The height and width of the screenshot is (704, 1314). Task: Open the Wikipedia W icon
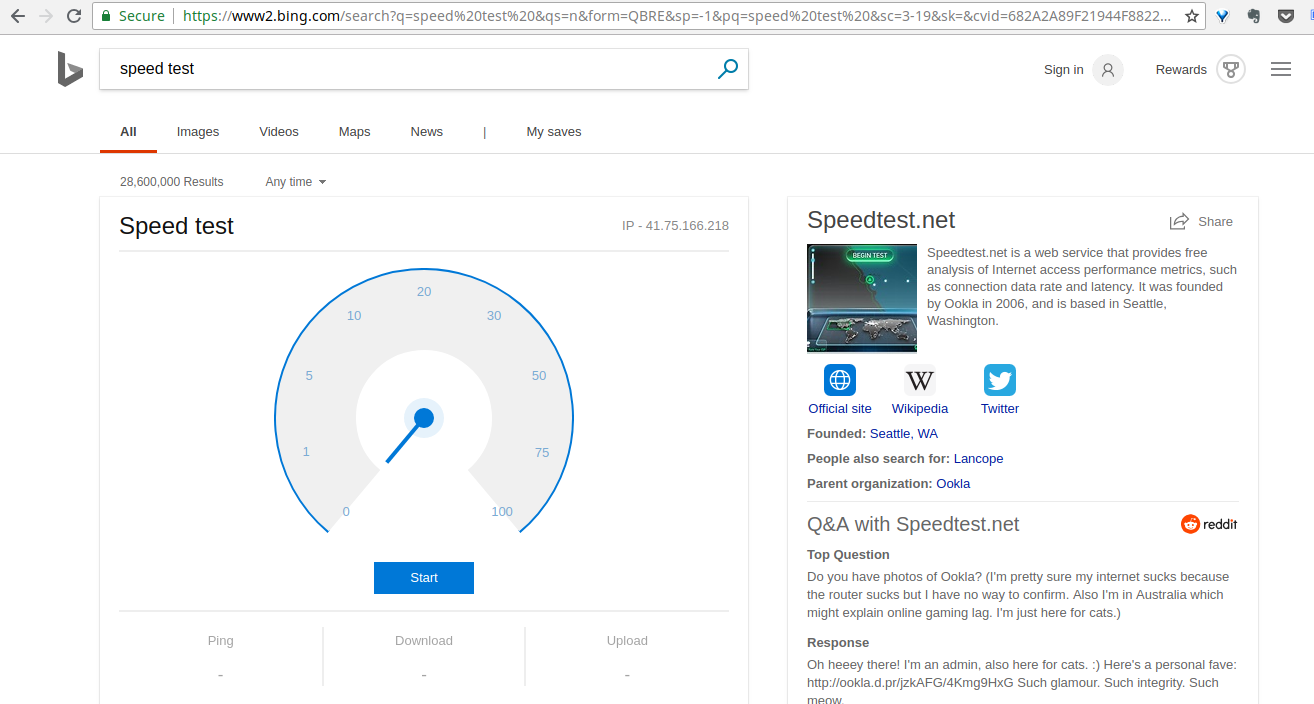920,380
